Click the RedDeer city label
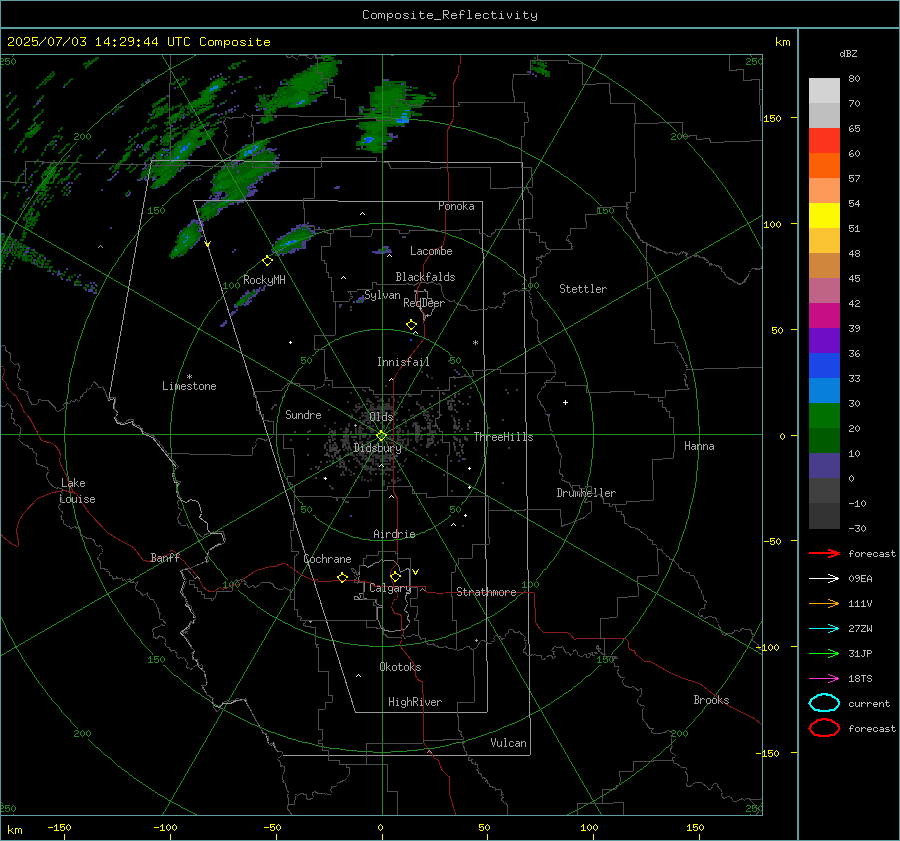This screenshot has width=900, height=841. [x=424, y=303]
